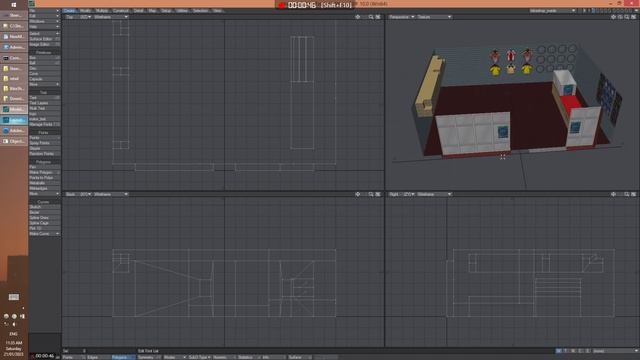Select the Spline Cage tool
Screen dimensions: 640x360
click(44, 223)
